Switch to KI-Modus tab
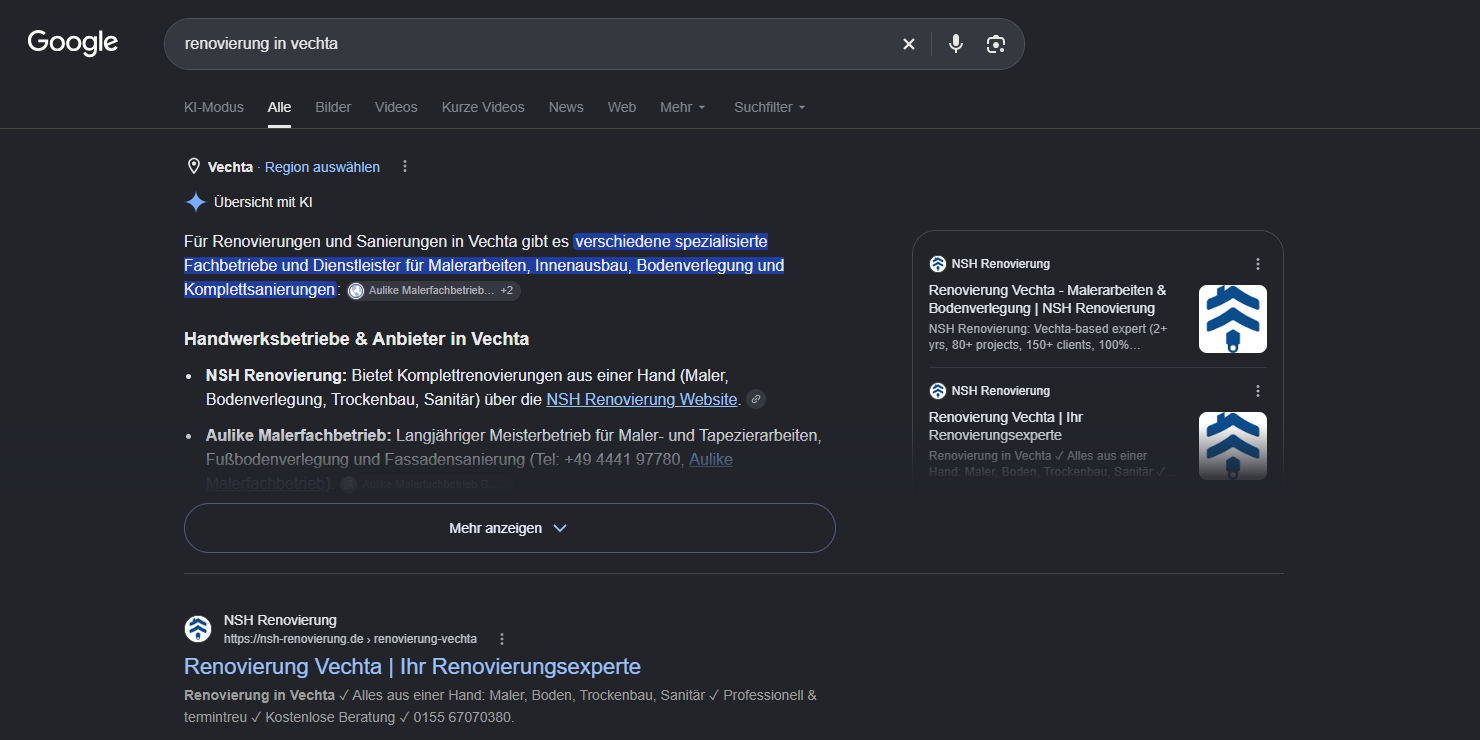This screenshot has width=1480, height=740. coord(214,107)
